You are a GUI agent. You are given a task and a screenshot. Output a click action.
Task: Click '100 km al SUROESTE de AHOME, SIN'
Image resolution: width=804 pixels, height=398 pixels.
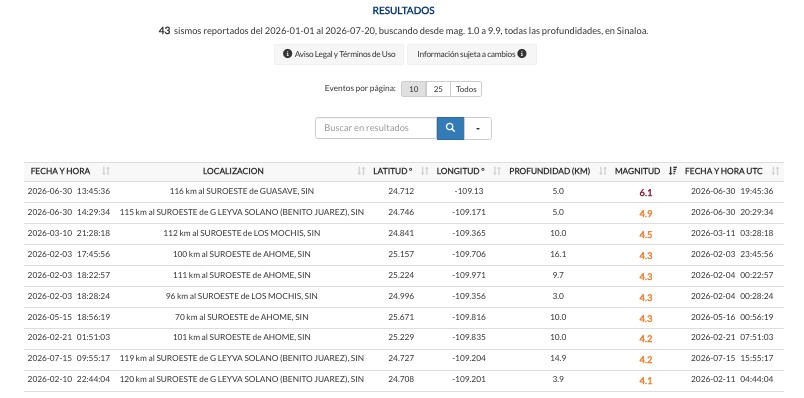(x=242, y=254)
